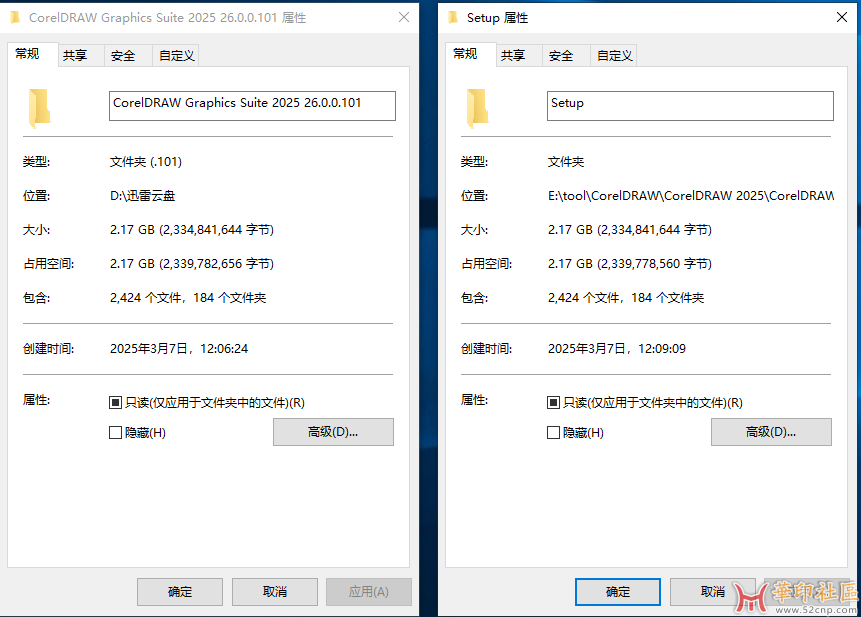Click the 大小 value in the CorelDRAW properties dialog
The width and height of the screenshot is (861, 617).
192,230
